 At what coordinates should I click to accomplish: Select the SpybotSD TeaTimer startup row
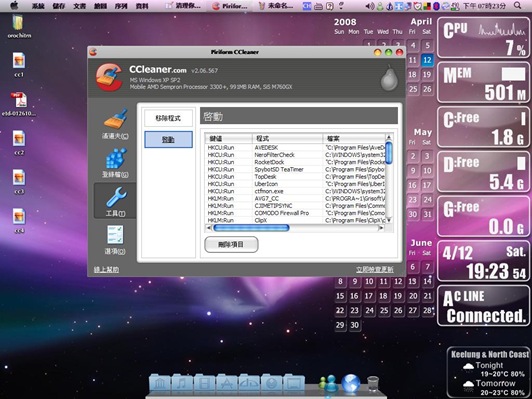point(295,169)
